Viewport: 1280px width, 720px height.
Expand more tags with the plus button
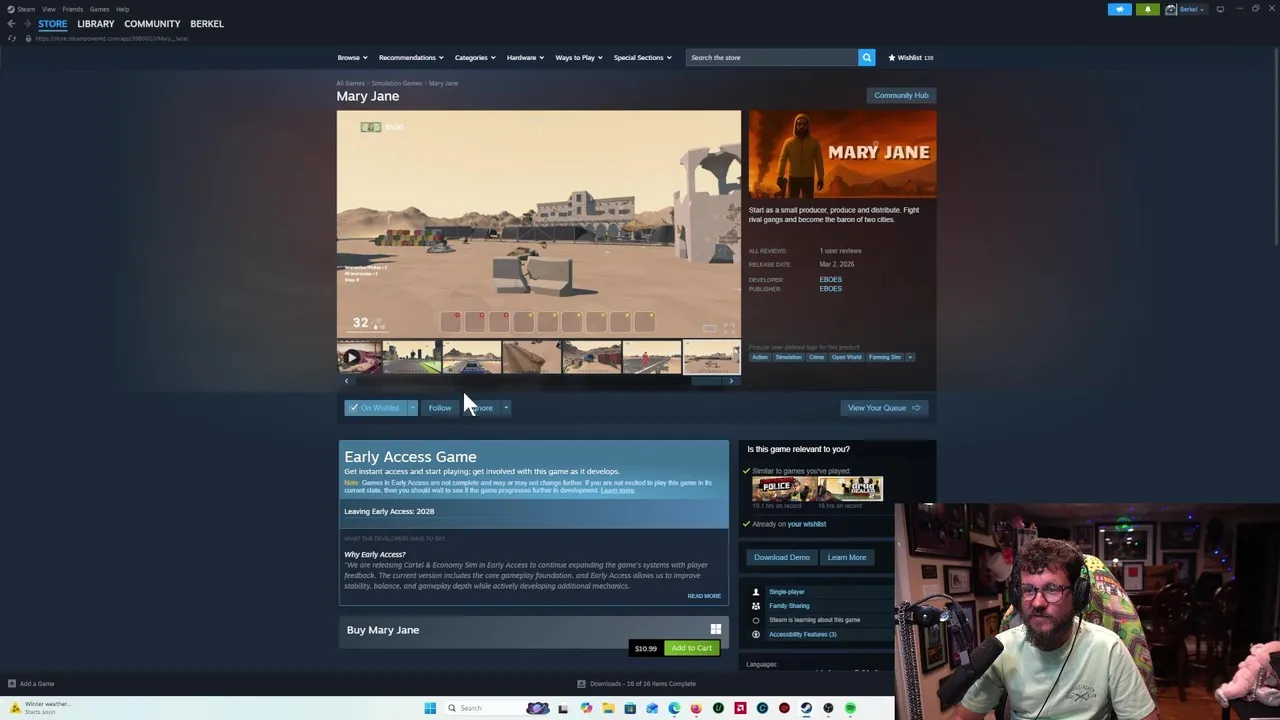click(911, 357)
